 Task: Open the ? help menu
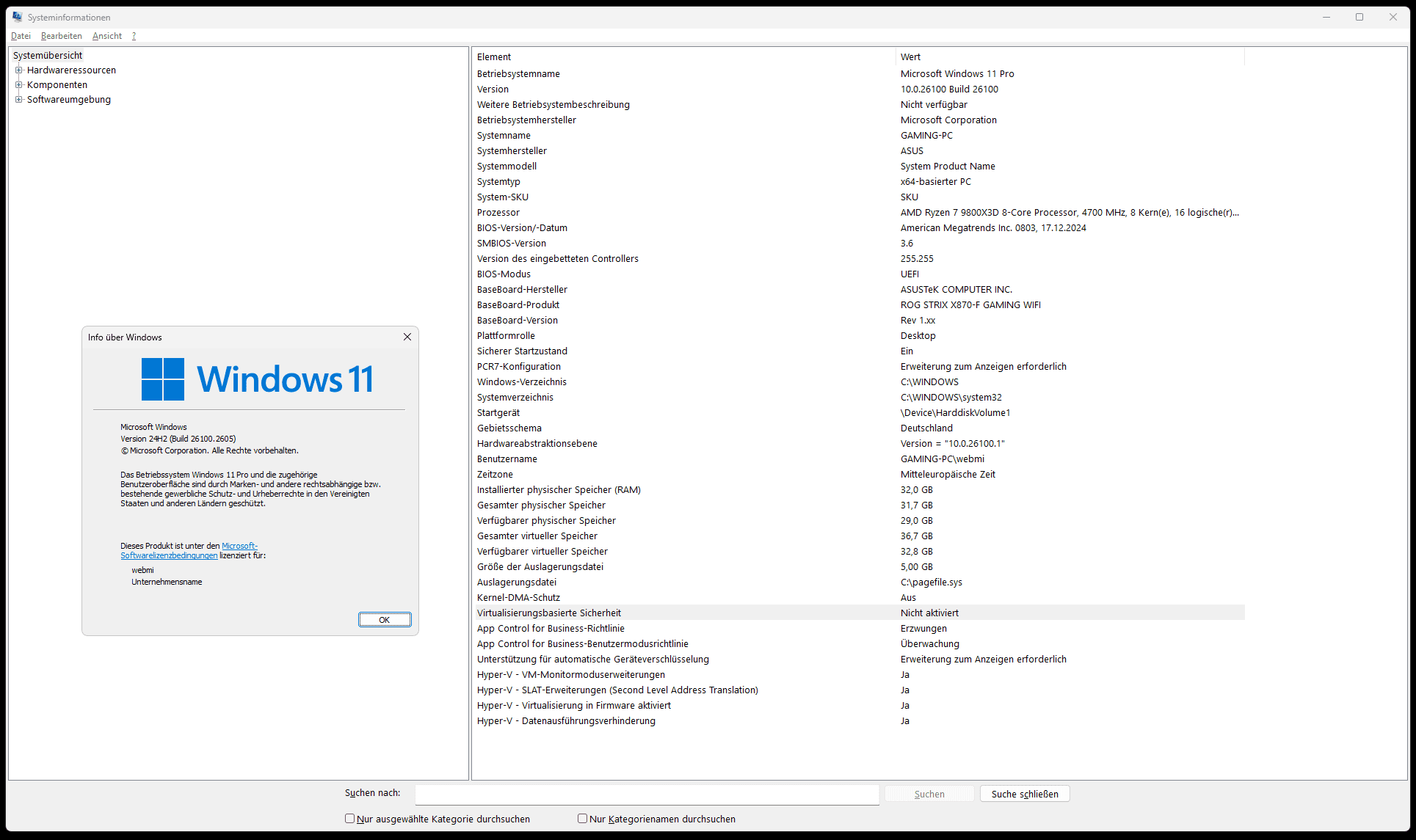tap(134, 36)
